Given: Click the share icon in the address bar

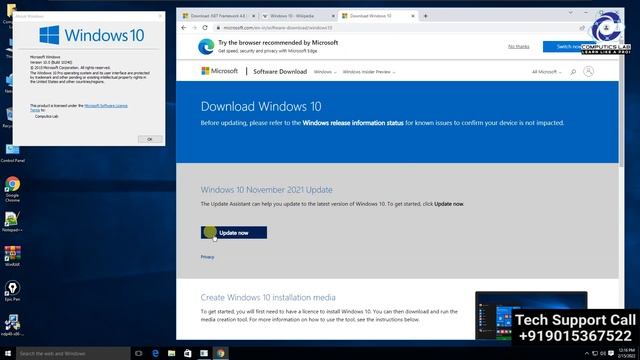Looking at the screenshot, I should 582,28.
